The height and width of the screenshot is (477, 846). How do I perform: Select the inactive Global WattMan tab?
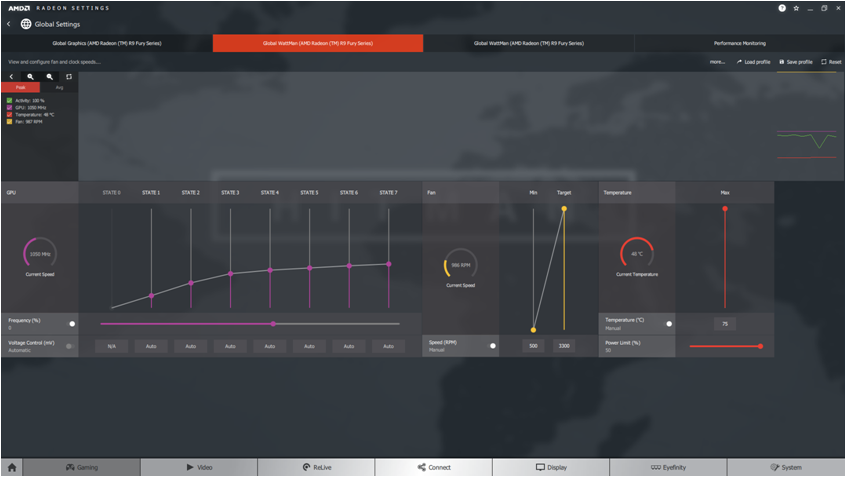pos(529,43)
